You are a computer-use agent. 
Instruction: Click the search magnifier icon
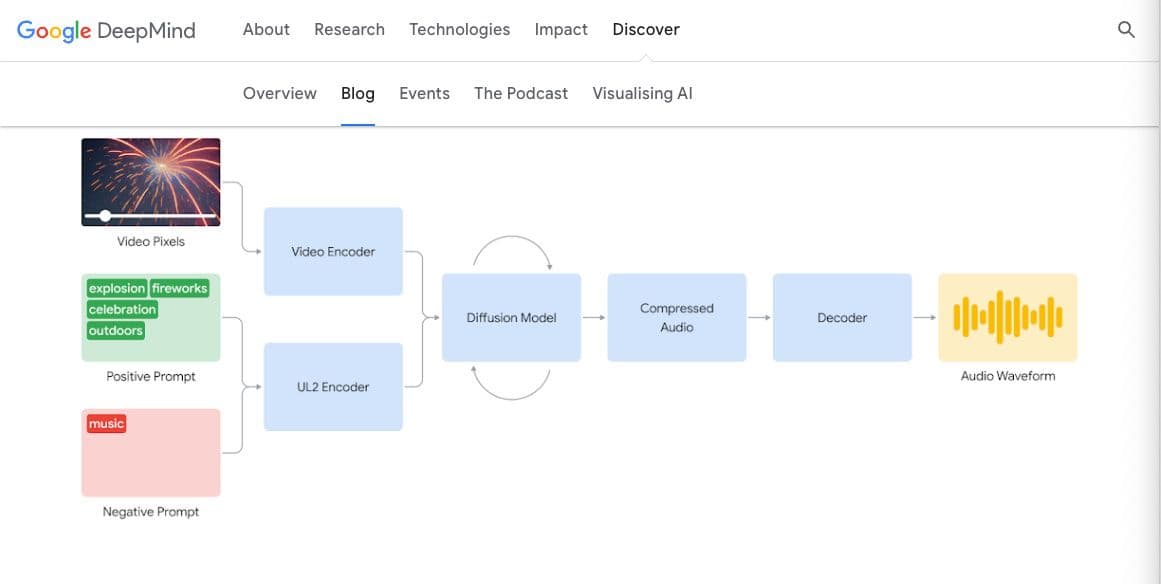tap(1126, 30)
